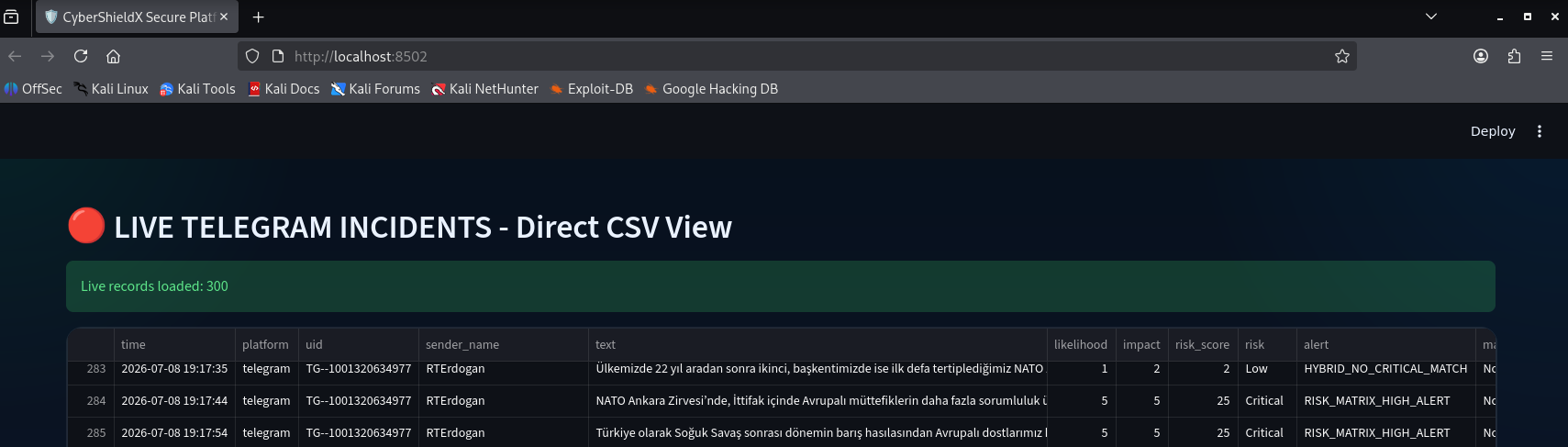This screenshot has height=447, width=1568.
Task: Open the Kali NetHunter bookmark
Action: tap(485, 89)
